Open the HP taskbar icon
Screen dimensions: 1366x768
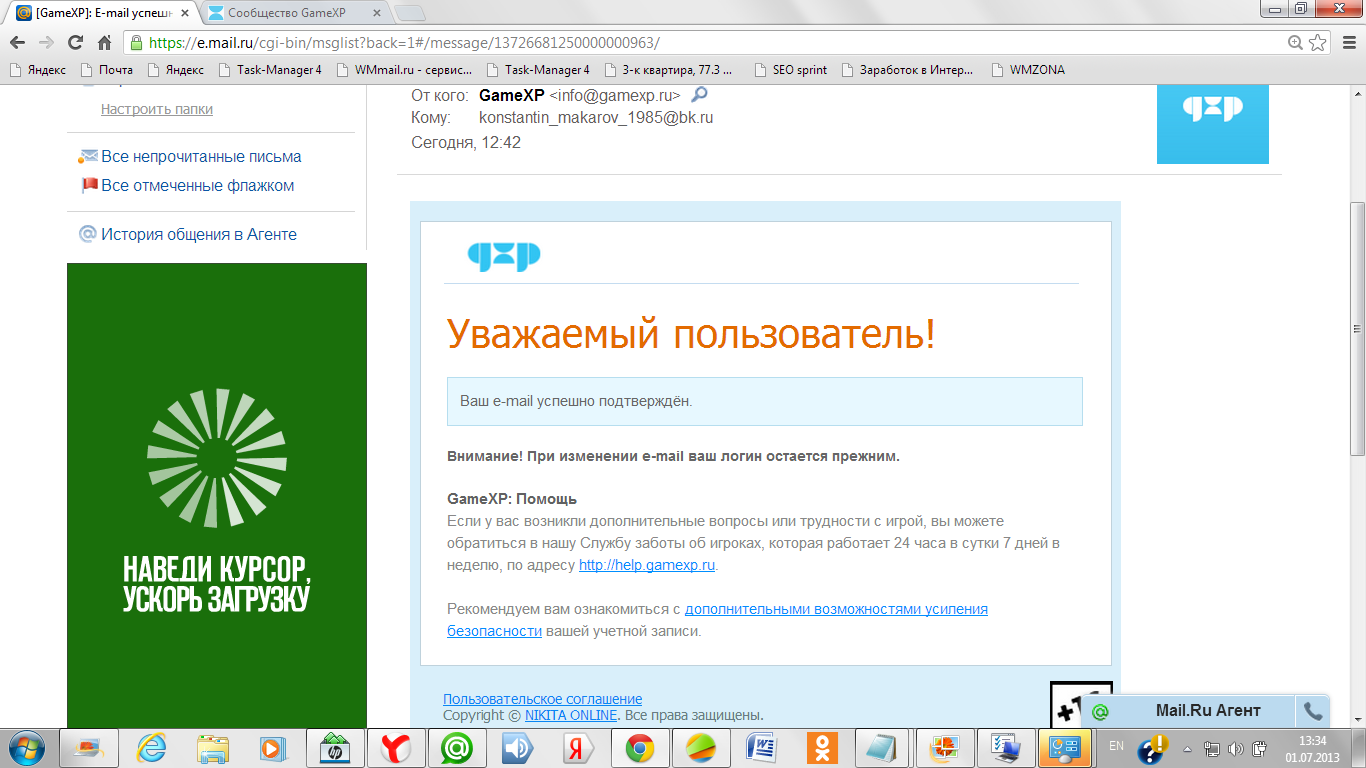tap(335, 748)
